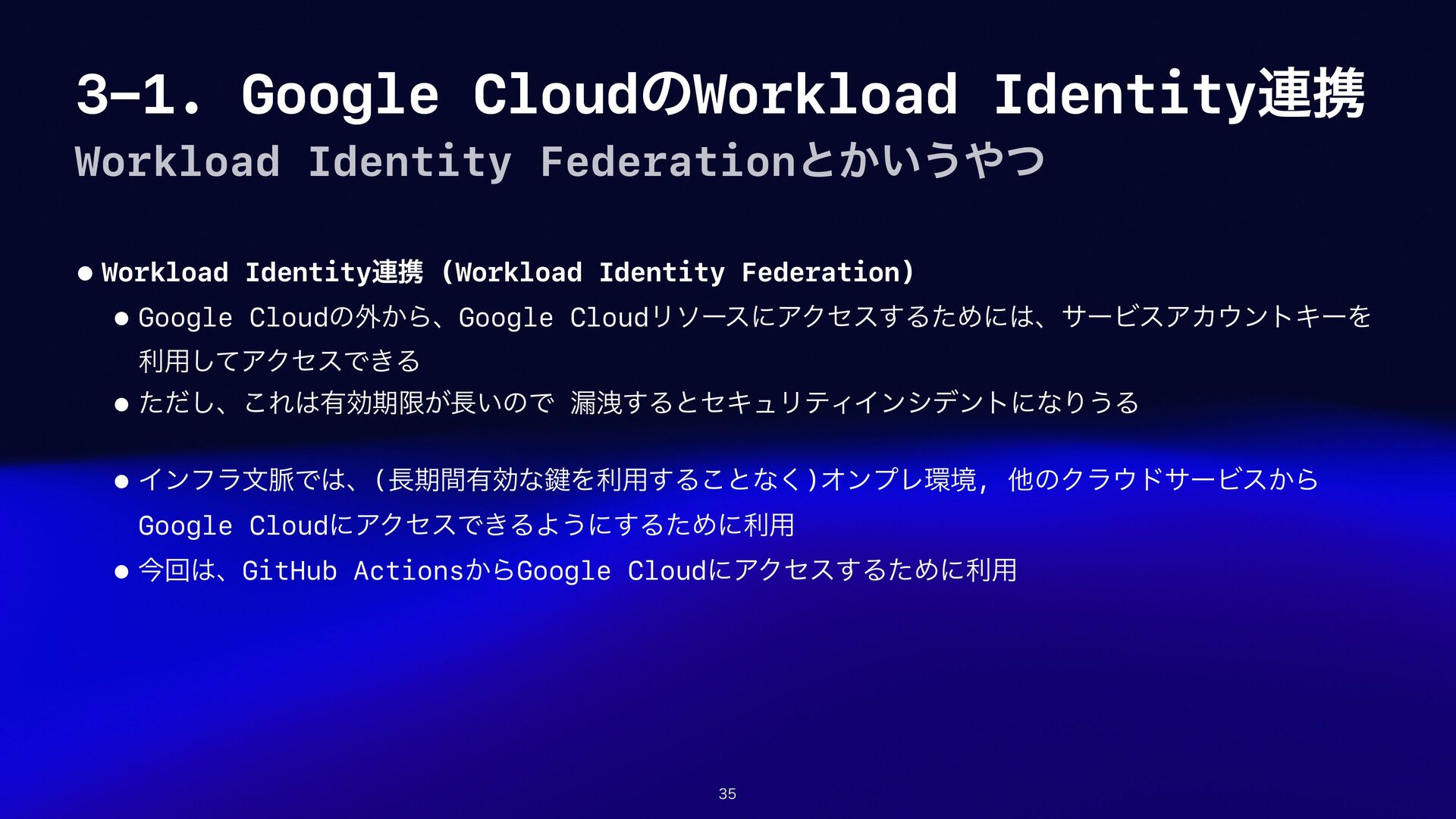Viewport: 1456px width, 819px height.
Task: Click the text '漏洩するとセキュリティインシデントになりうる'
Action: tap(854, 403)
